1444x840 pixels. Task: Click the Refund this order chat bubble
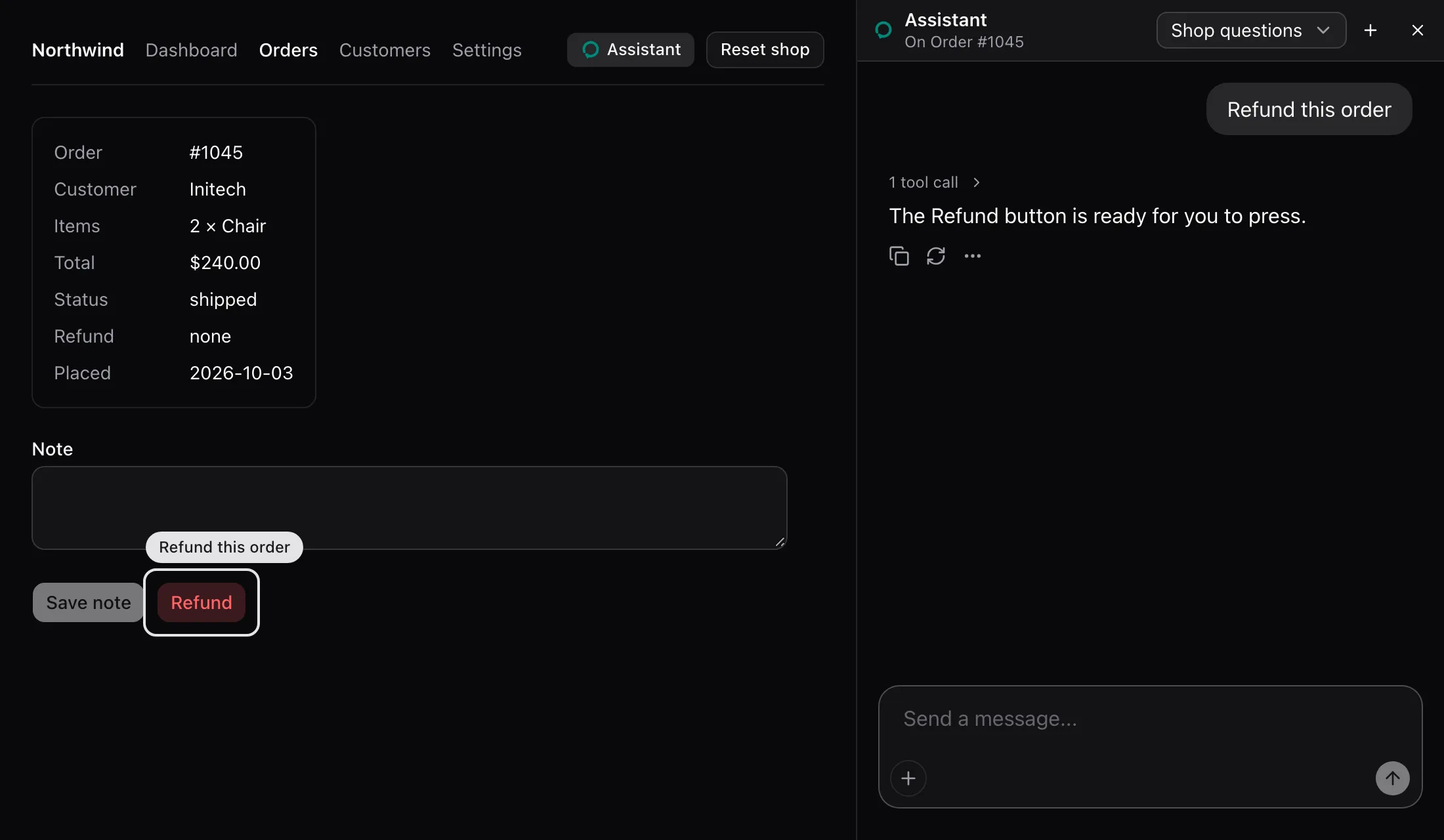[x=1309, y=109]
